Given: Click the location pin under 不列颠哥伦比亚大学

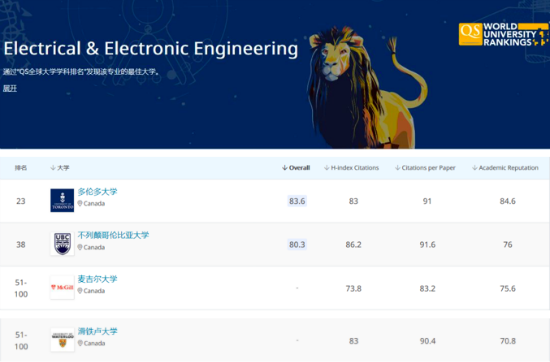Looking at the screenshot, I should click(80, 247).
